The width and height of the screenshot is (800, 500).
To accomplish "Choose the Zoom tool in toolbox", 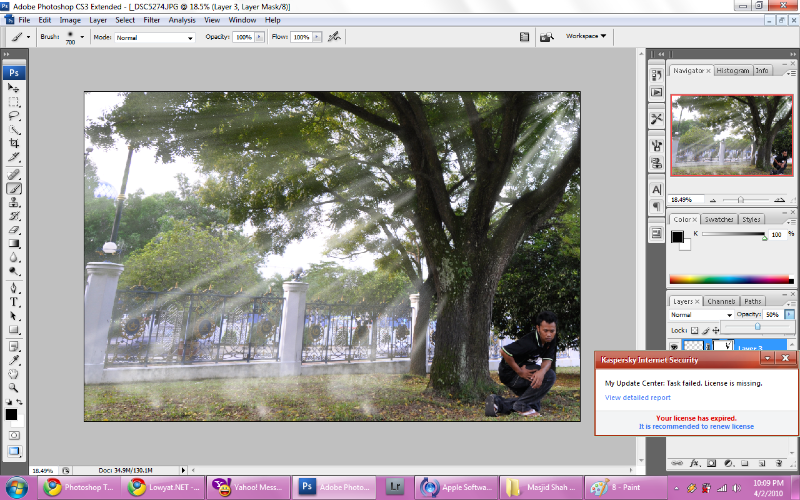I will click(15, 387).
